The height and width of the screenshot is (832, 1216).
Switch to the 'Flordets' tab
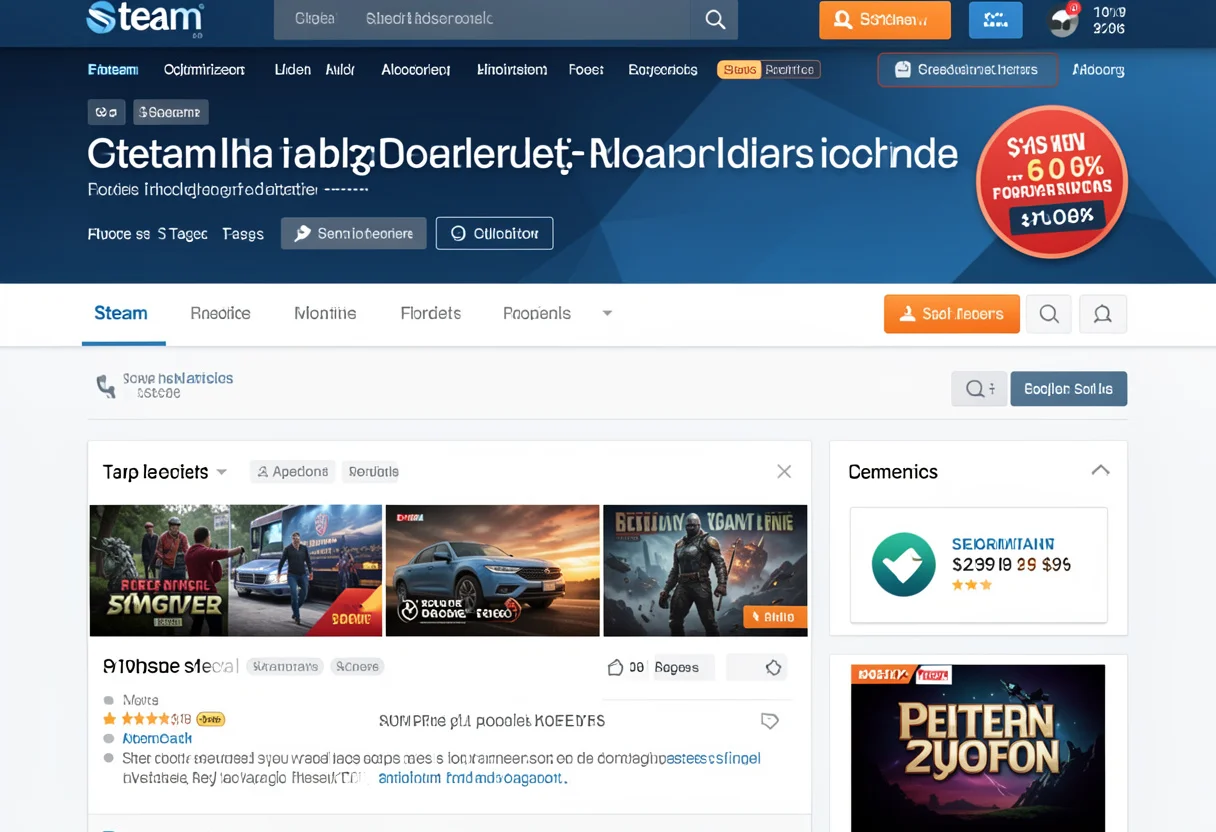[431, 313]
